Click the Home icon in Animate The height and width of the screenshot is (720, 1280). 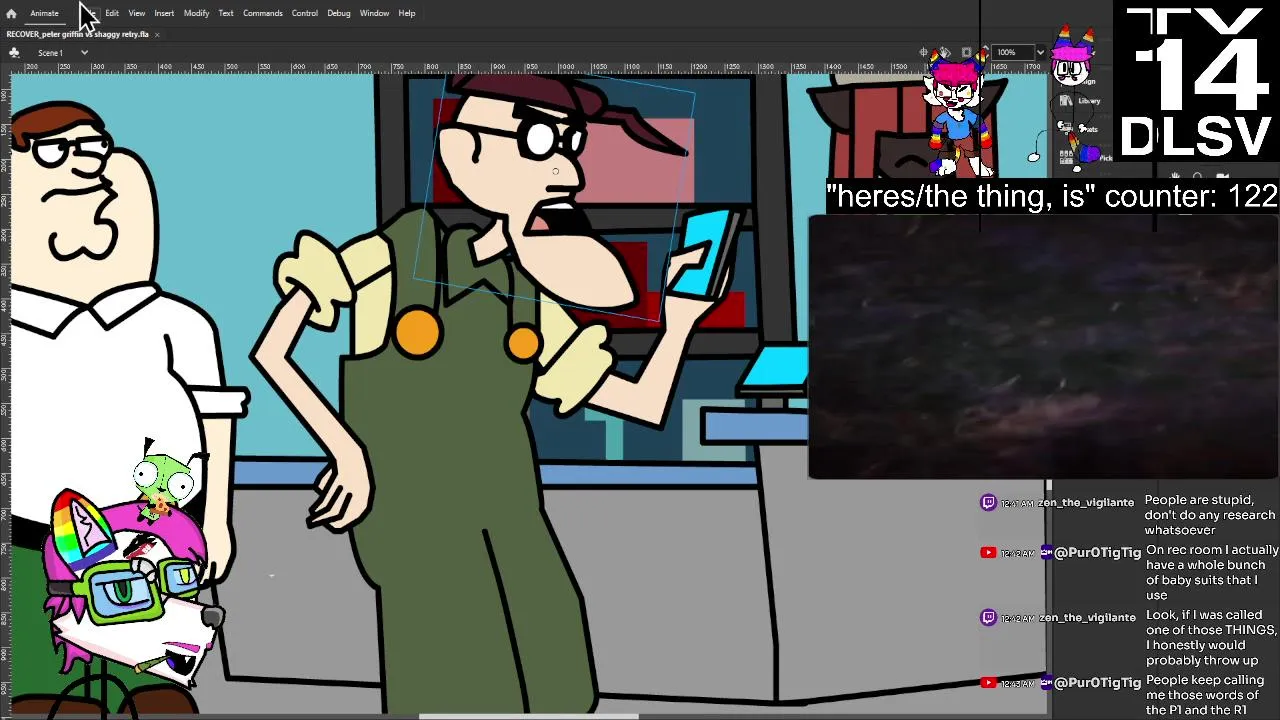[x=11, y=13]
